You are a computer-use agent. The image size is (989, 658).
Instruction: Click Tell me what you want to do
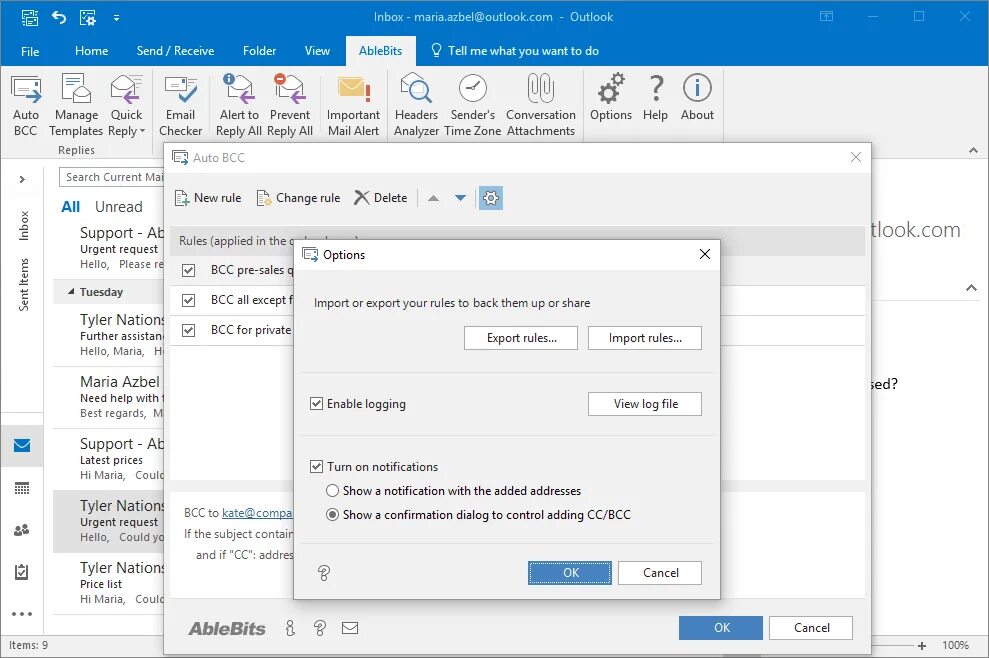(515, 51)
